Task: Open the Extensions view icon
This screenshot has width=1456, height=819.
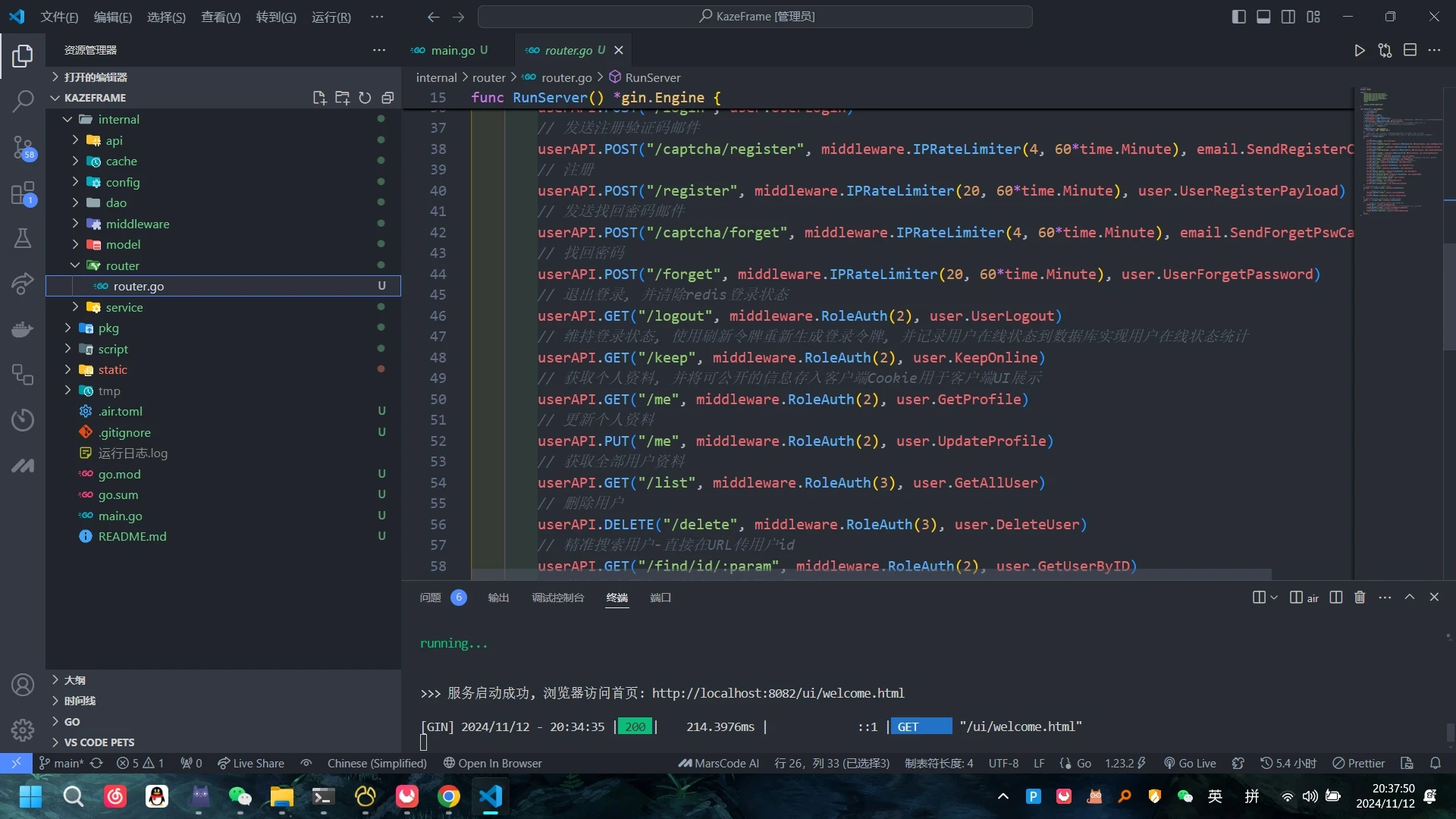Action: coord(23,193)
